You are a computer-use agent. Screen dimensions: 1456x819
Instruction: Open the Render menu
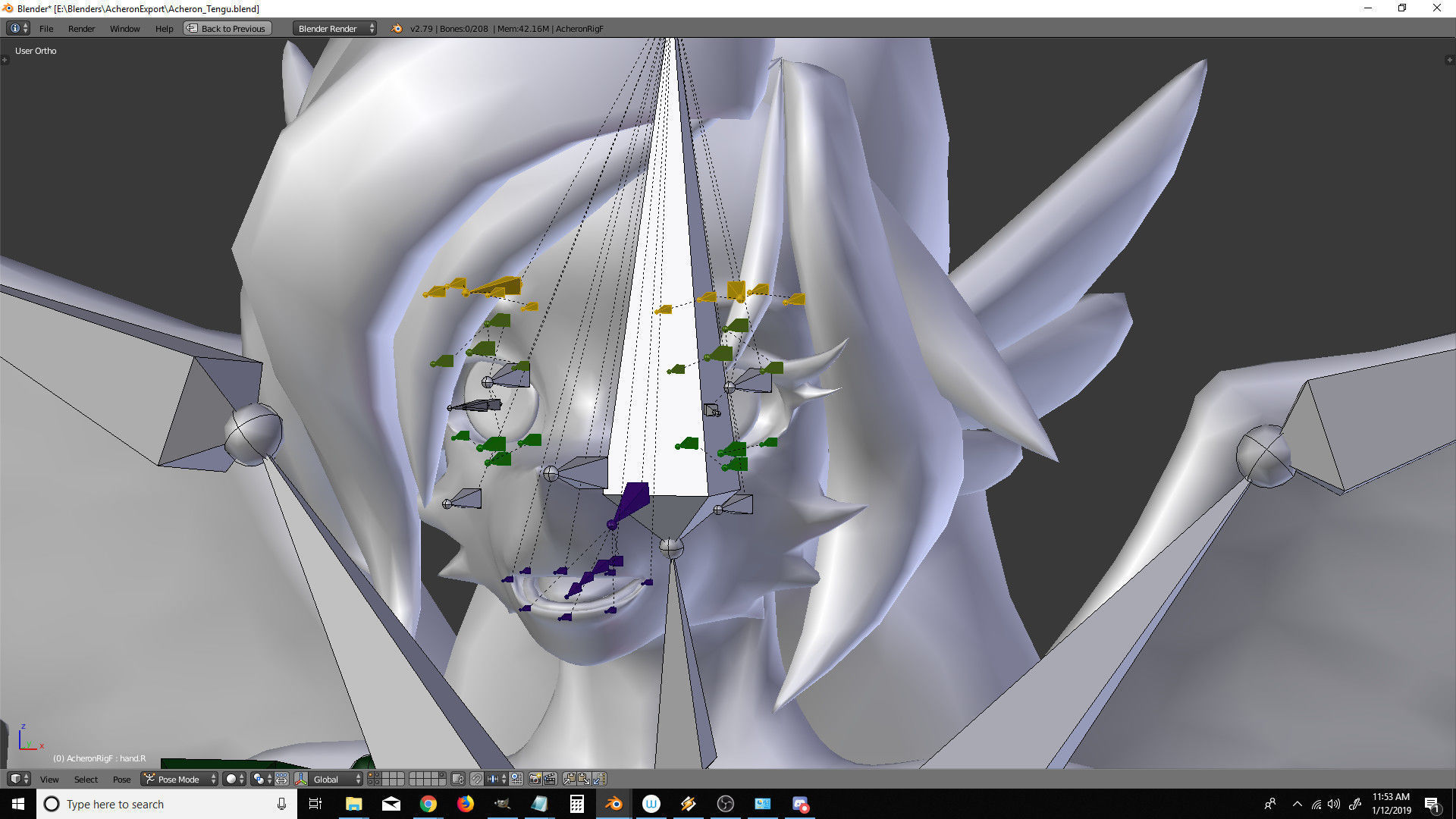[x=81, y=29]
